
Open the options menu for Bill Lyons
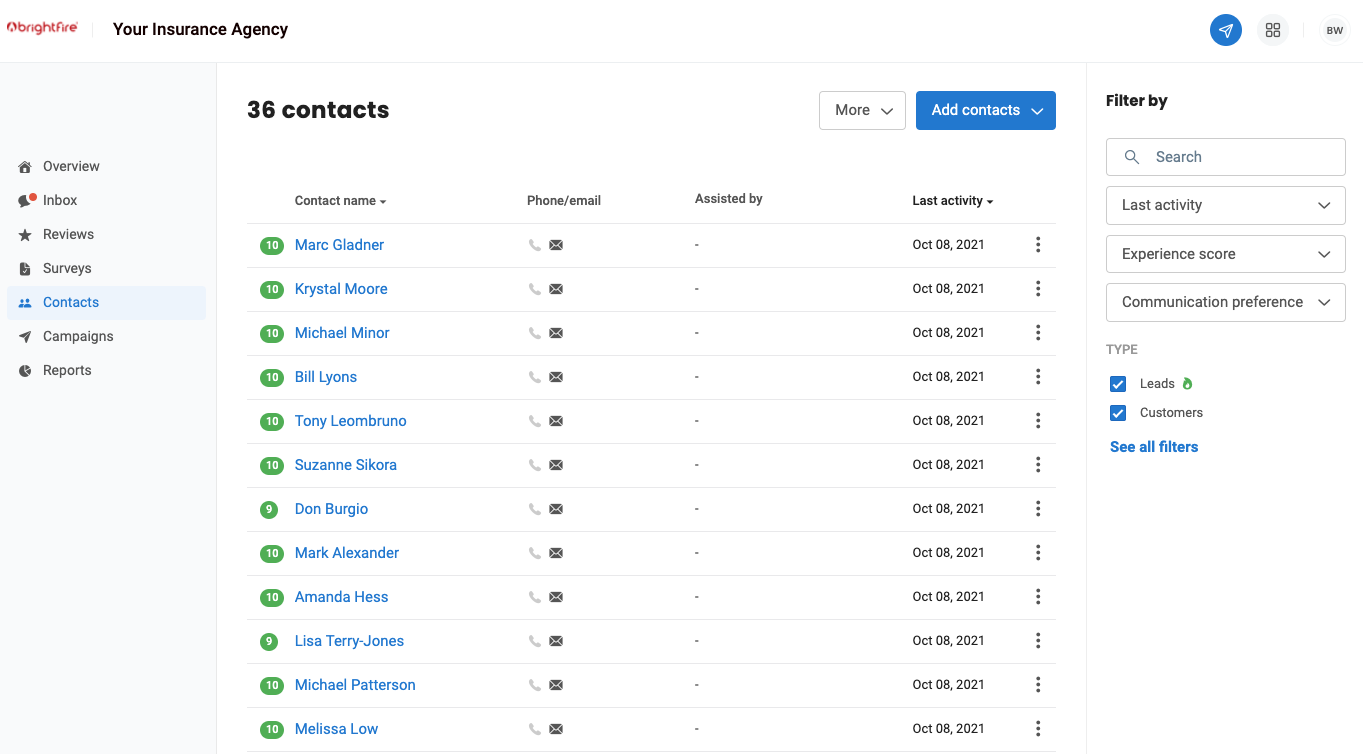[1038, 377]
